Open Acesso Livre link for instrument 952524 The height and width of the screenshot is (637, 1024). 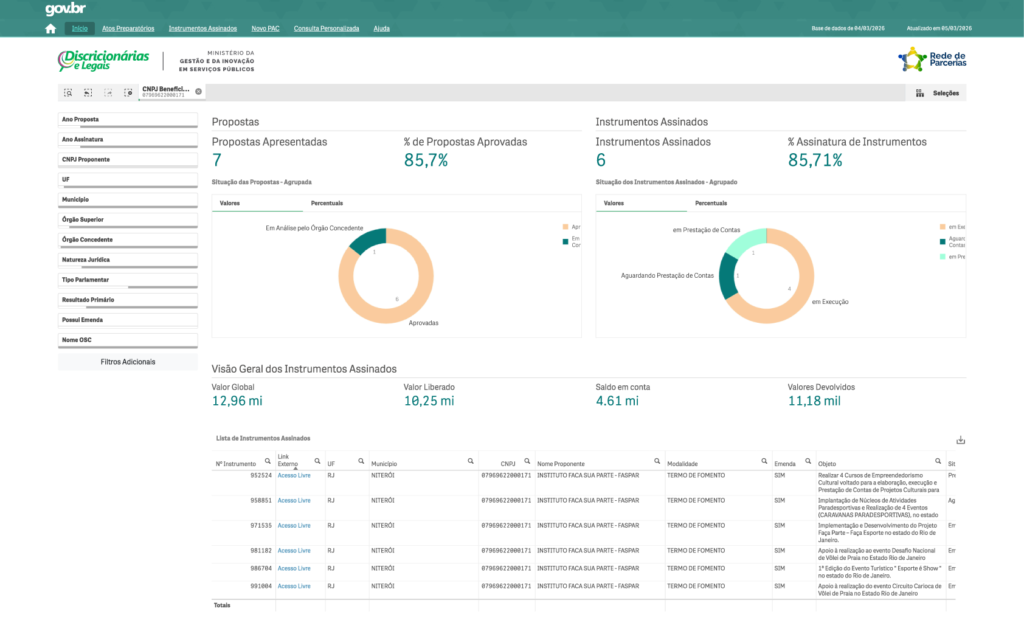pyautogui.click(x=294, y=475)
